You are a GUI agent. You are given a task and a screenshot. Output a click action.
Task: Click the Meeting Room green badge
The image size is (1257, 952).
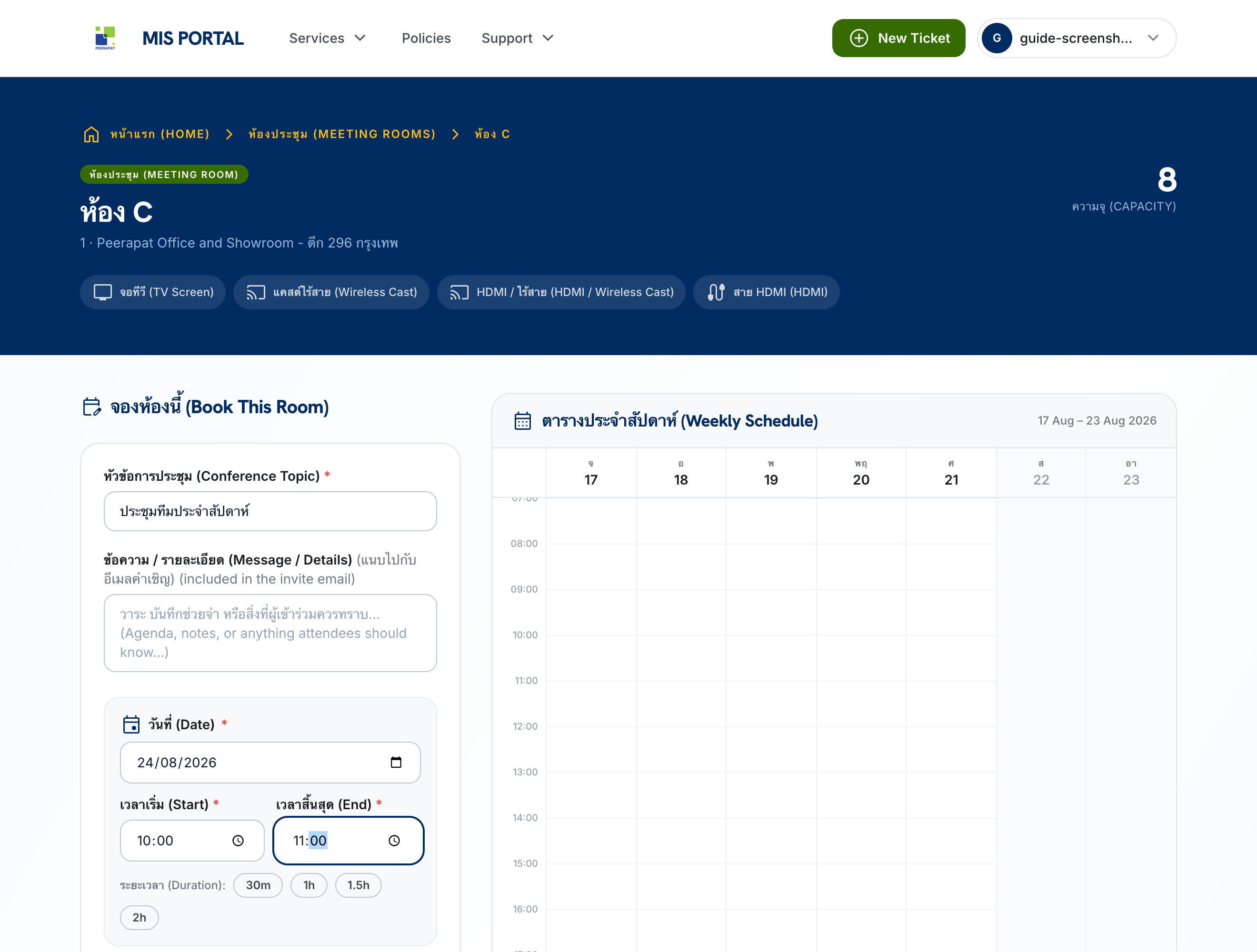click(x=164, y=174)
